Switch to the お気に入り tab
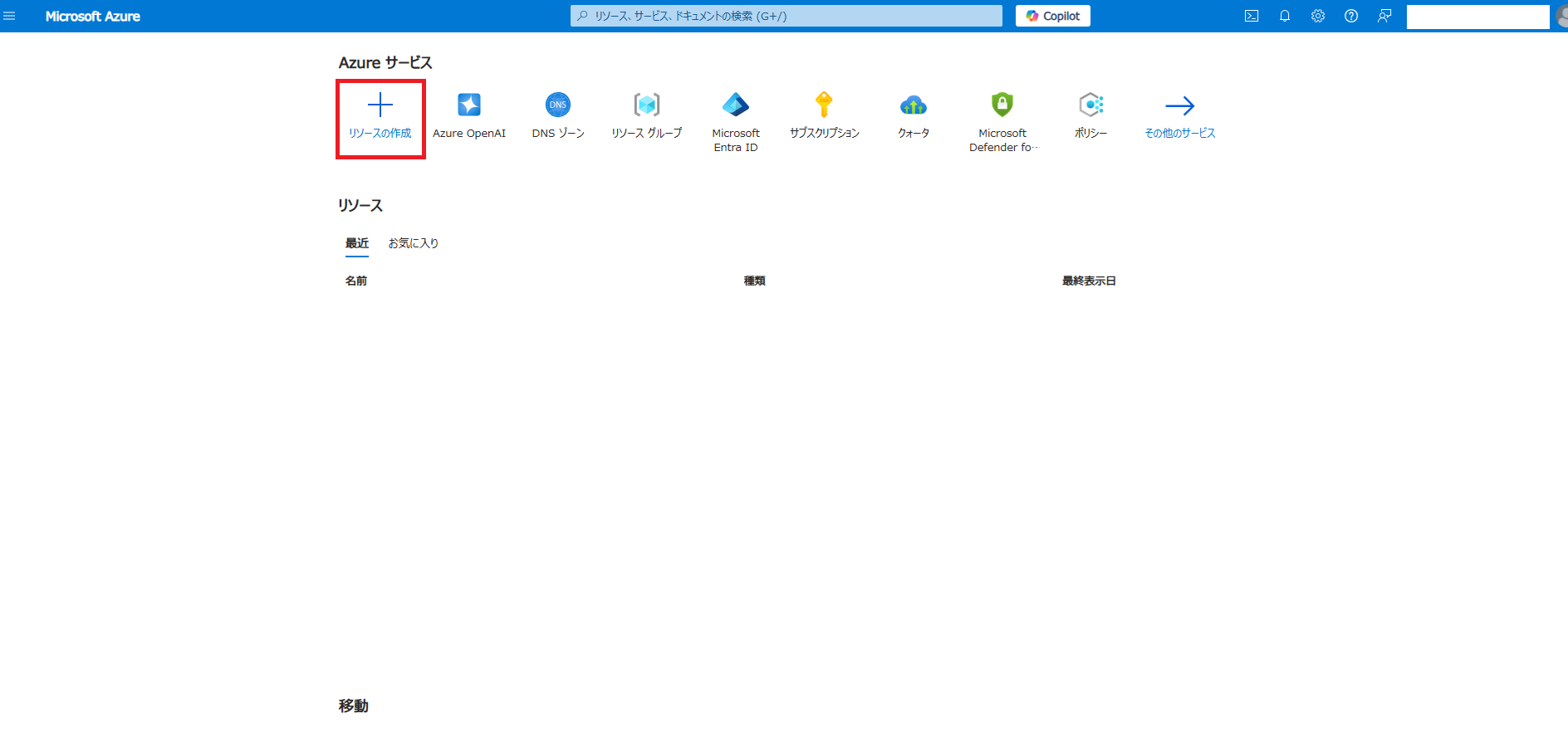The height and width of the screenshot is (738, 1568). pos(414,243)
